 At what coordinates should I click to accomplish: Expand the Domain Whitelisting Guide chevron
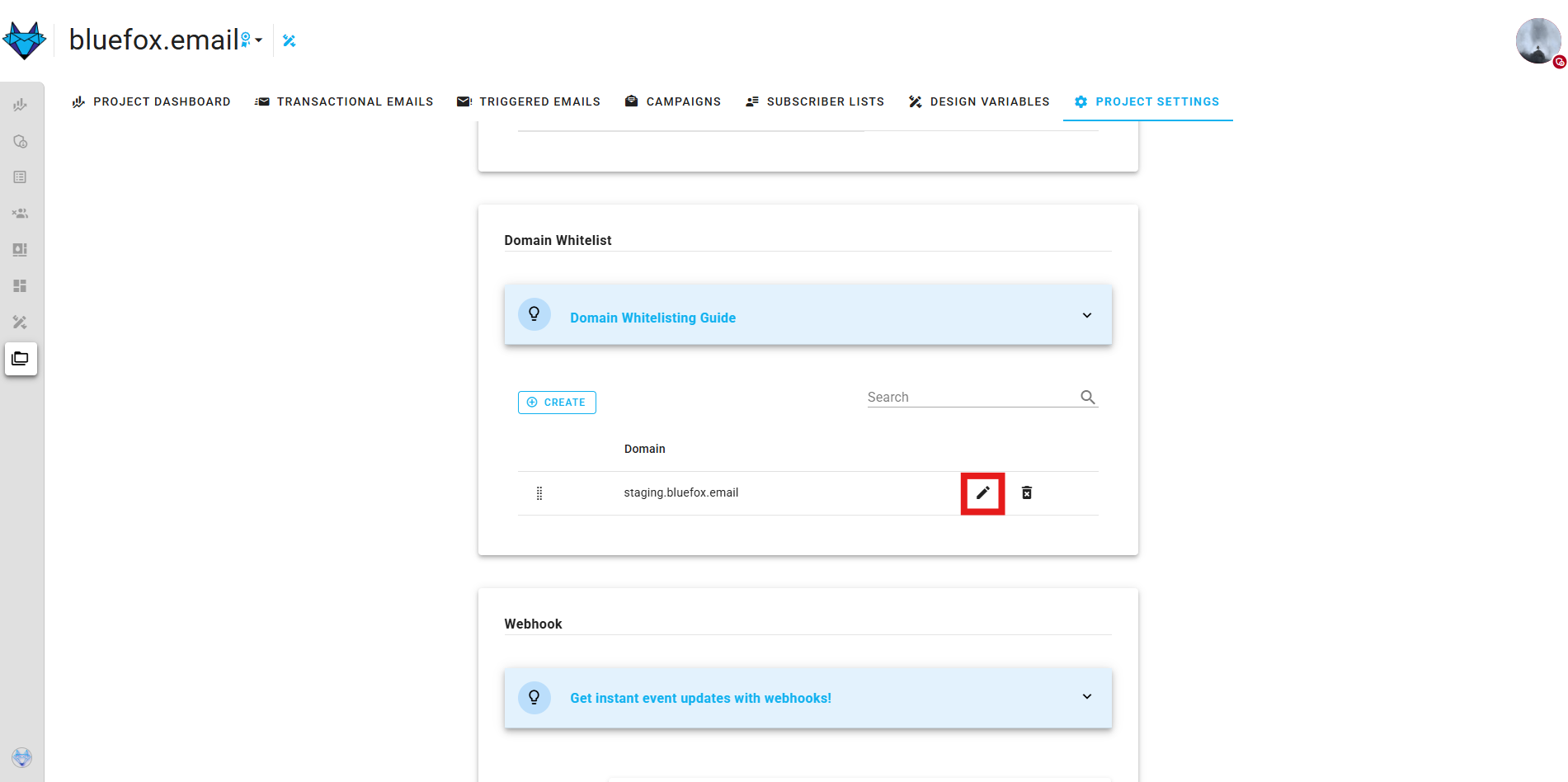point(1087,315)
